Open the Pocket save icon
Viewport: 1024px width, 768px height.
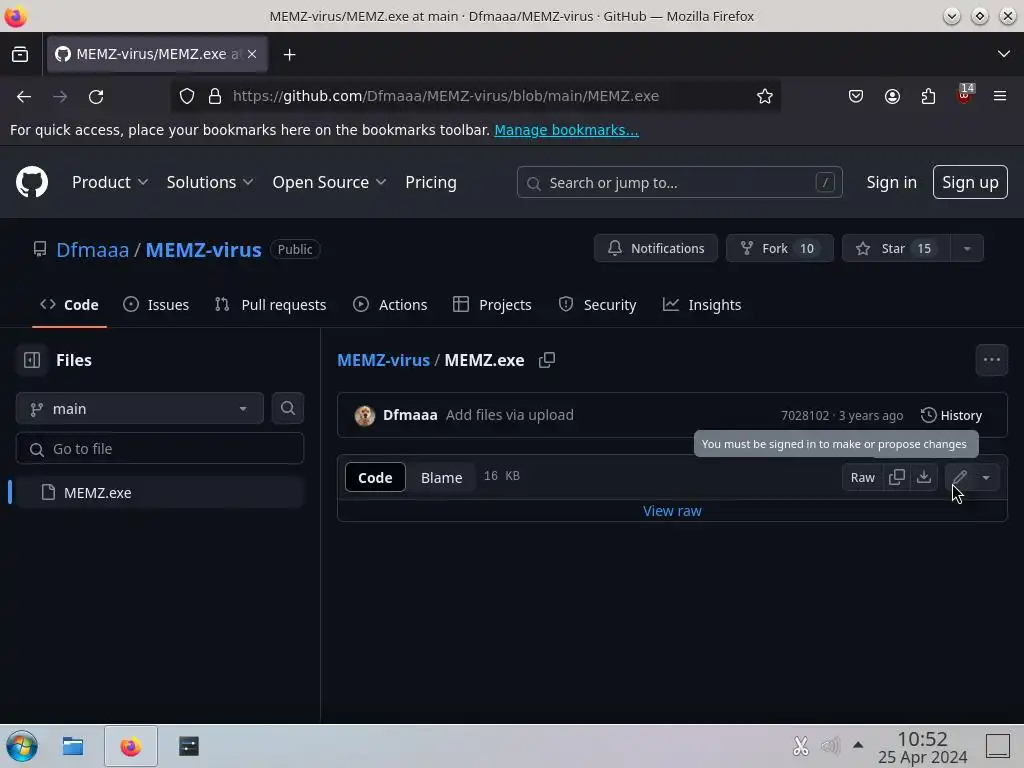coord(856,97)
